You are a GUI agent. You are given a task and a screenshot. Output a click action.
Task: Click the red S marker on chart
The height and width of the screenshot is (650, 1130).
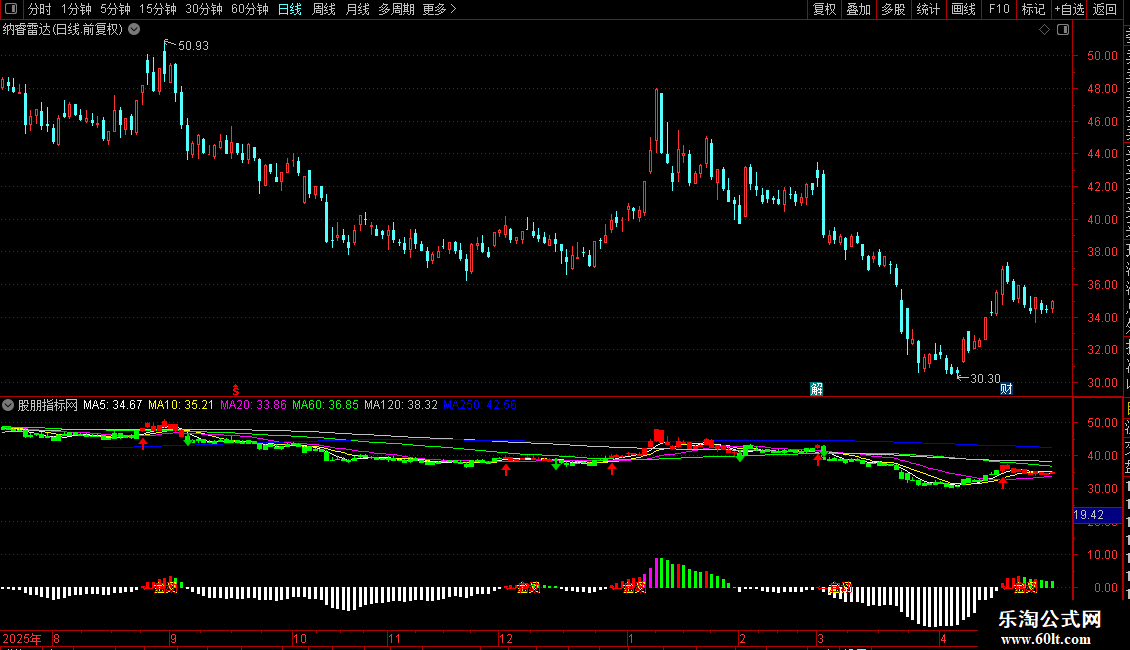(x=236, y=390)
